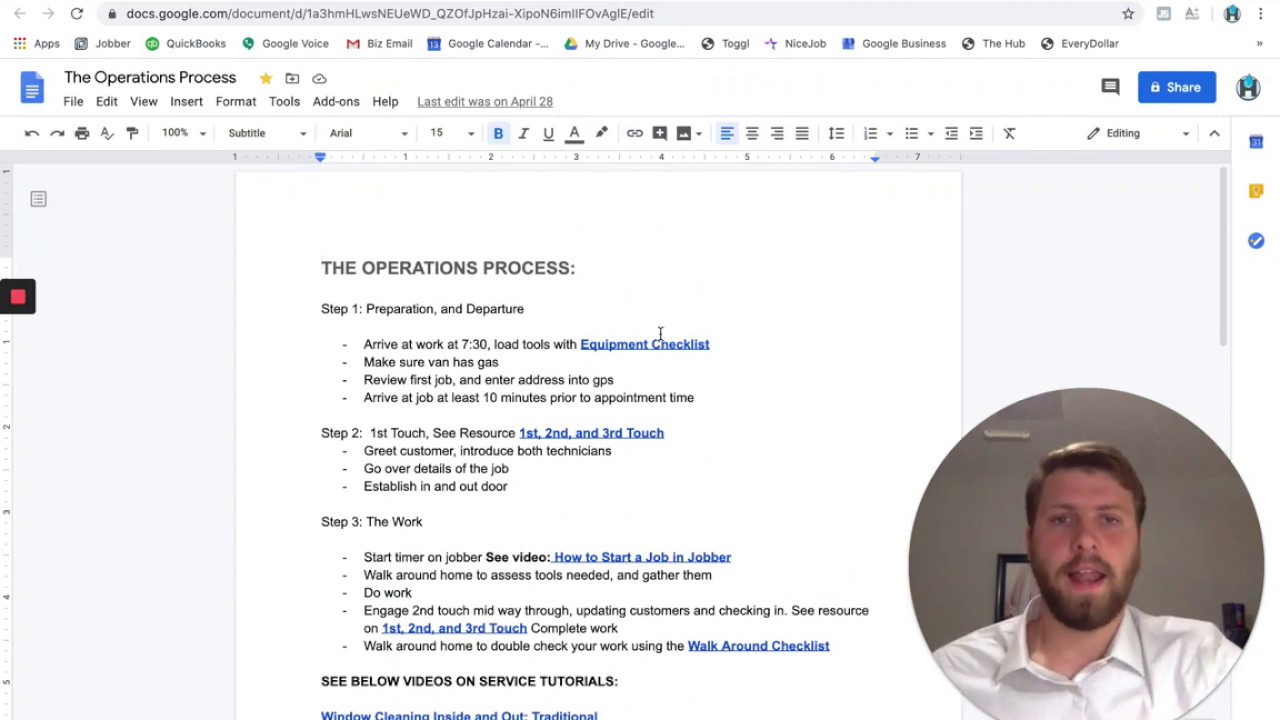Go to Docs home via the blue logo

[x=32, y=87]
